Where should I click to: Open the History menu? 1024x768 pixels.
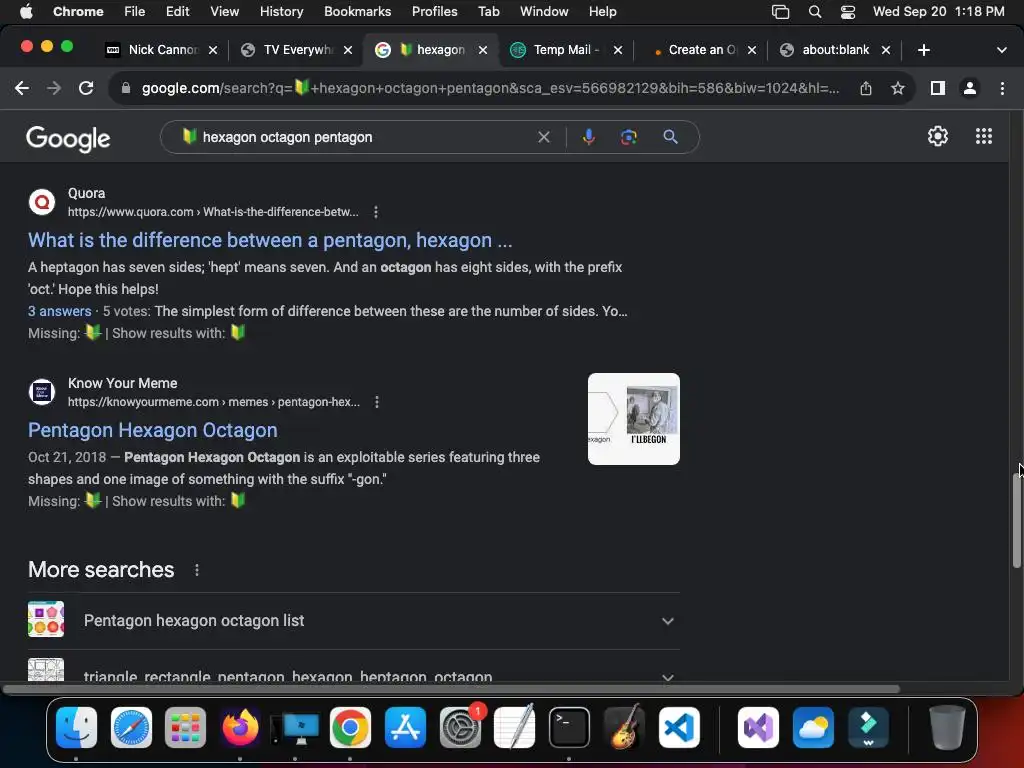pyautogui.click(x=281, y=11)
